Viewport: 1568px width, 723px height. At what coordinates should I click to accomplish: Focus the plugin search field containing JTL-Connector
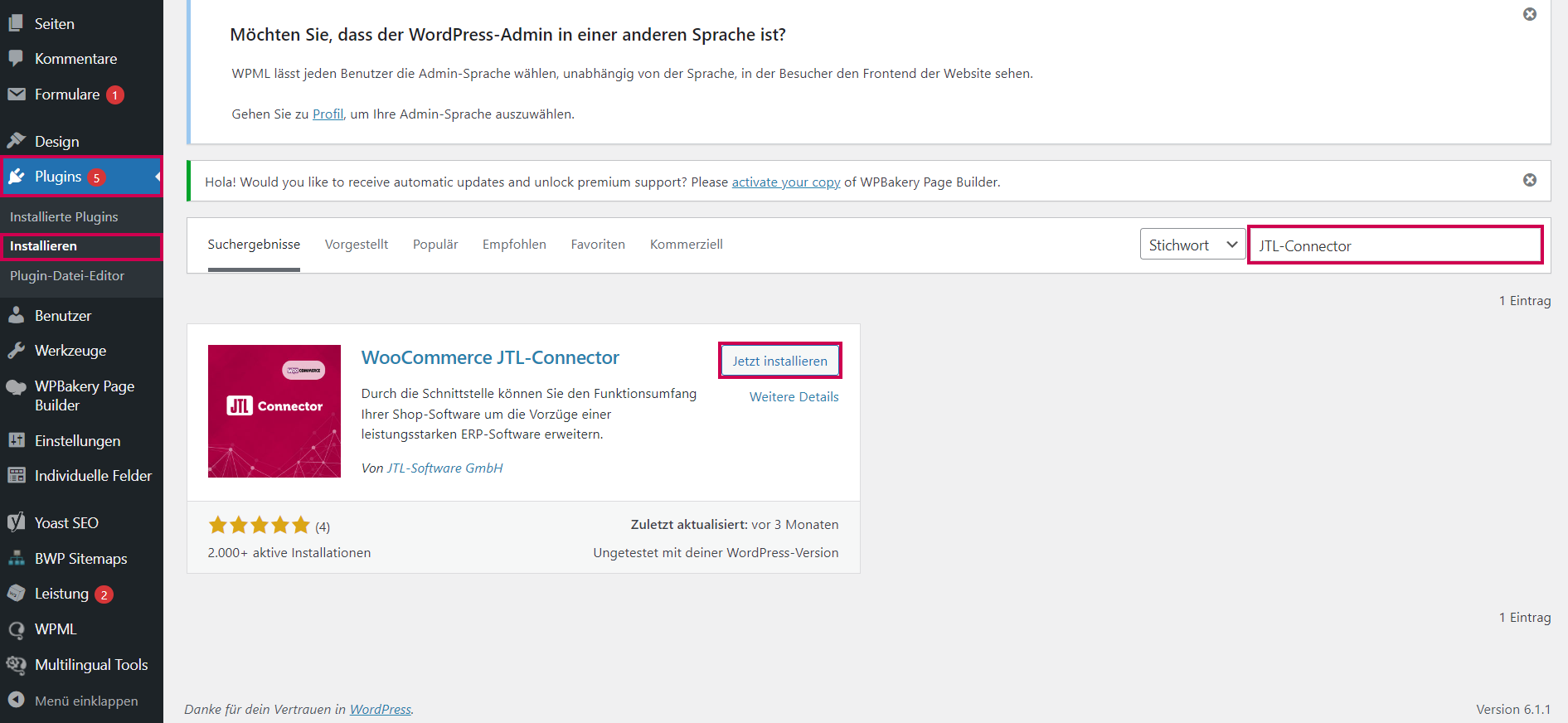1396,245
